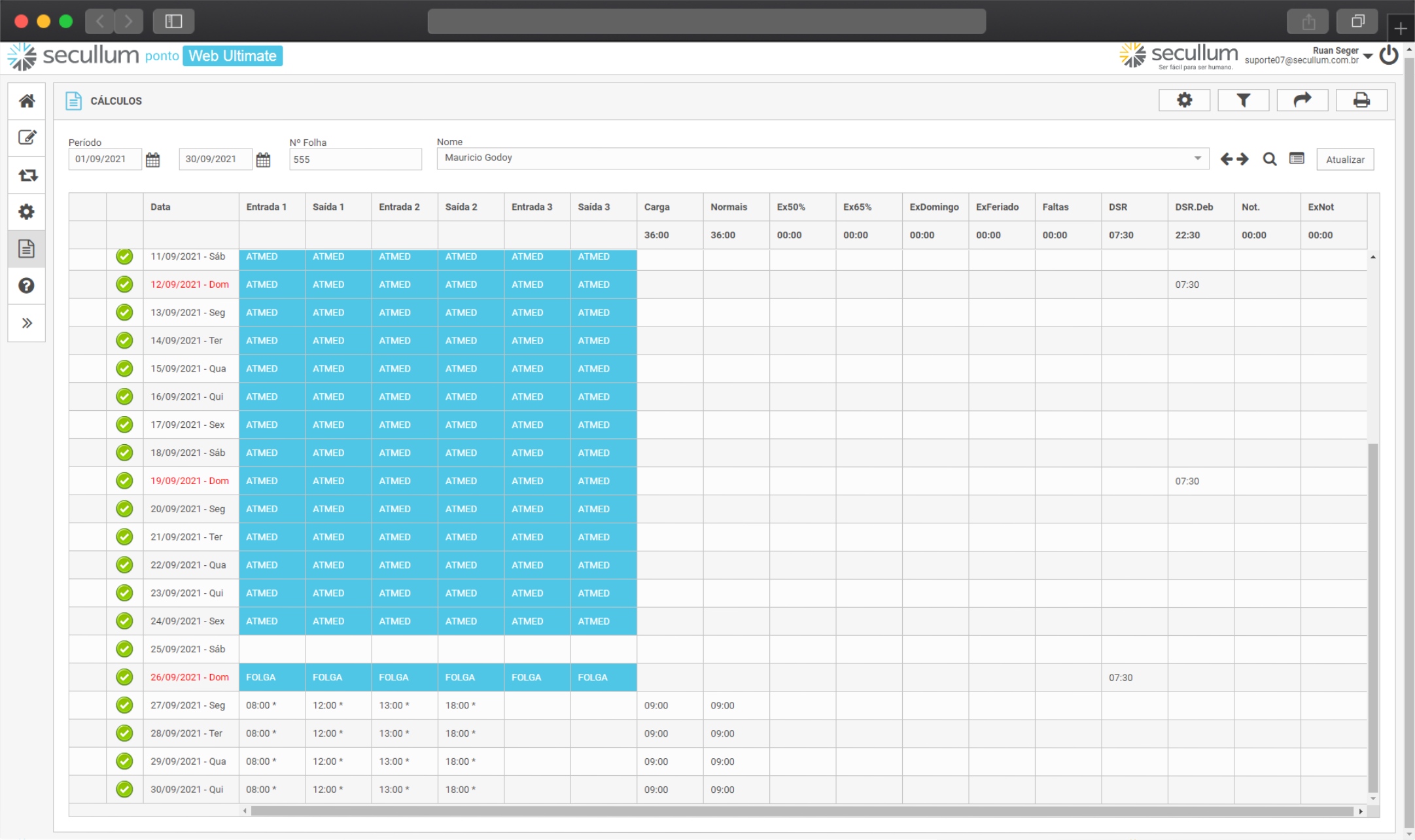Open the exchange arrows sidebar icon

27,175
